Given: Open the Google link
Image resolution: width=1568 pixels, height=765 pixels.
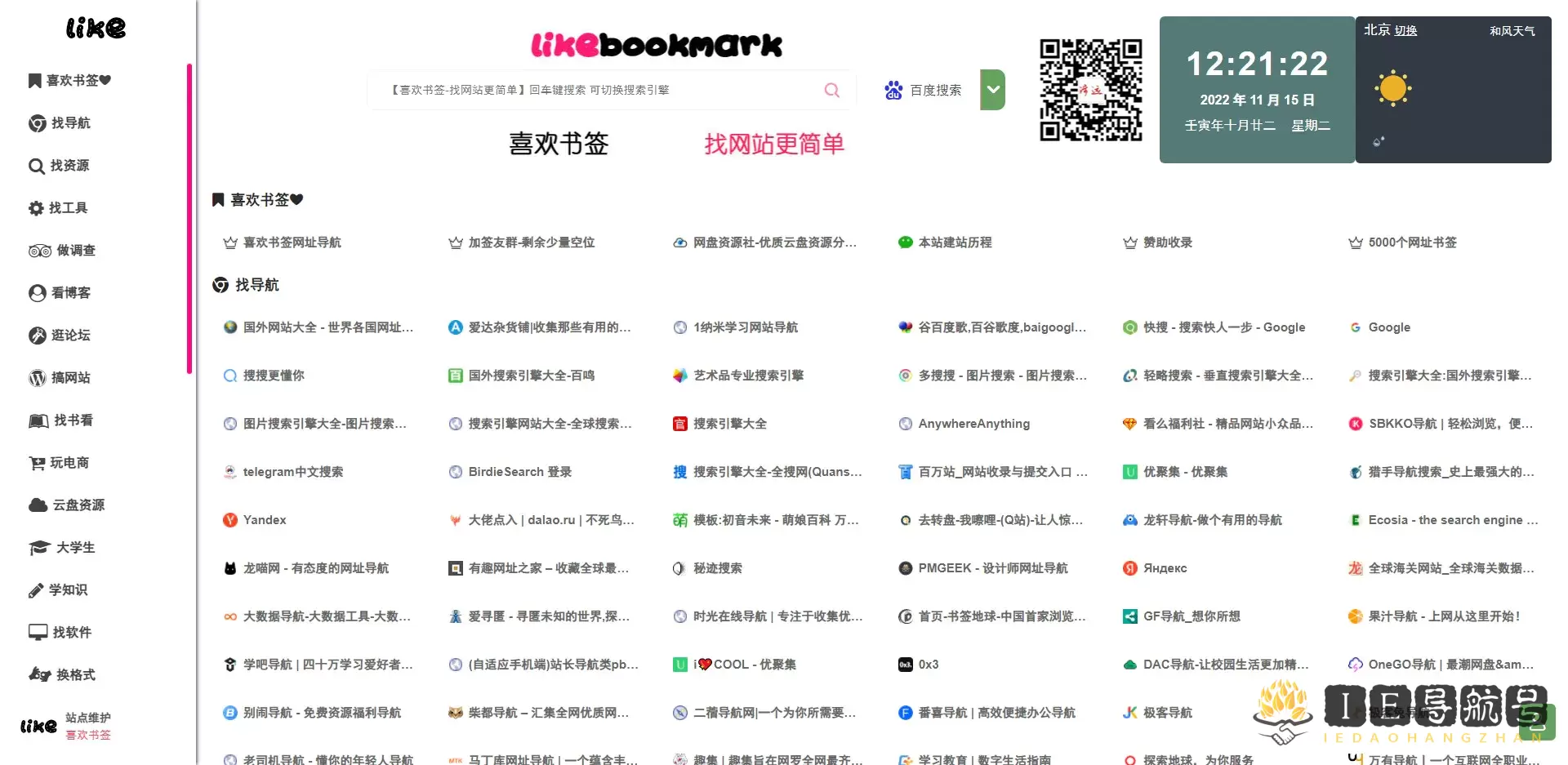Looking at the screenshot, I should pos(1388,327).
